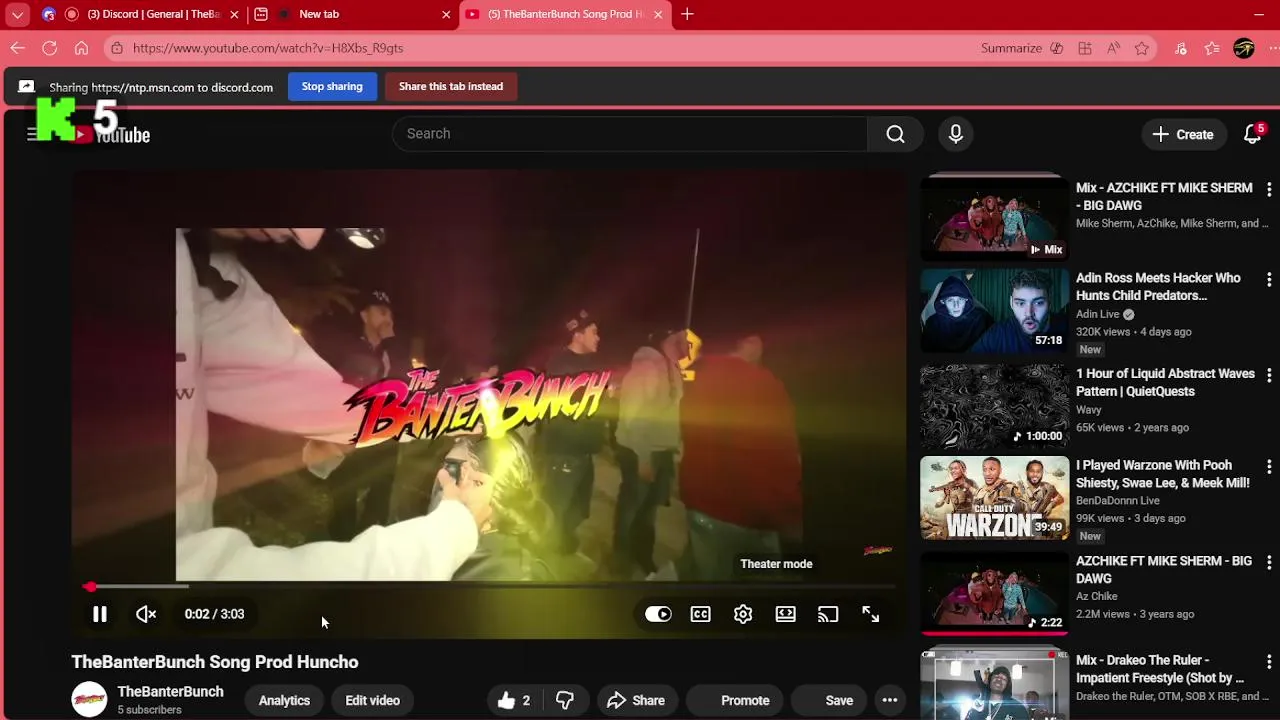Expand the tab search dropdown
Screen dimensions: 1280x720
pyautogui.click(x=17, y=14)
